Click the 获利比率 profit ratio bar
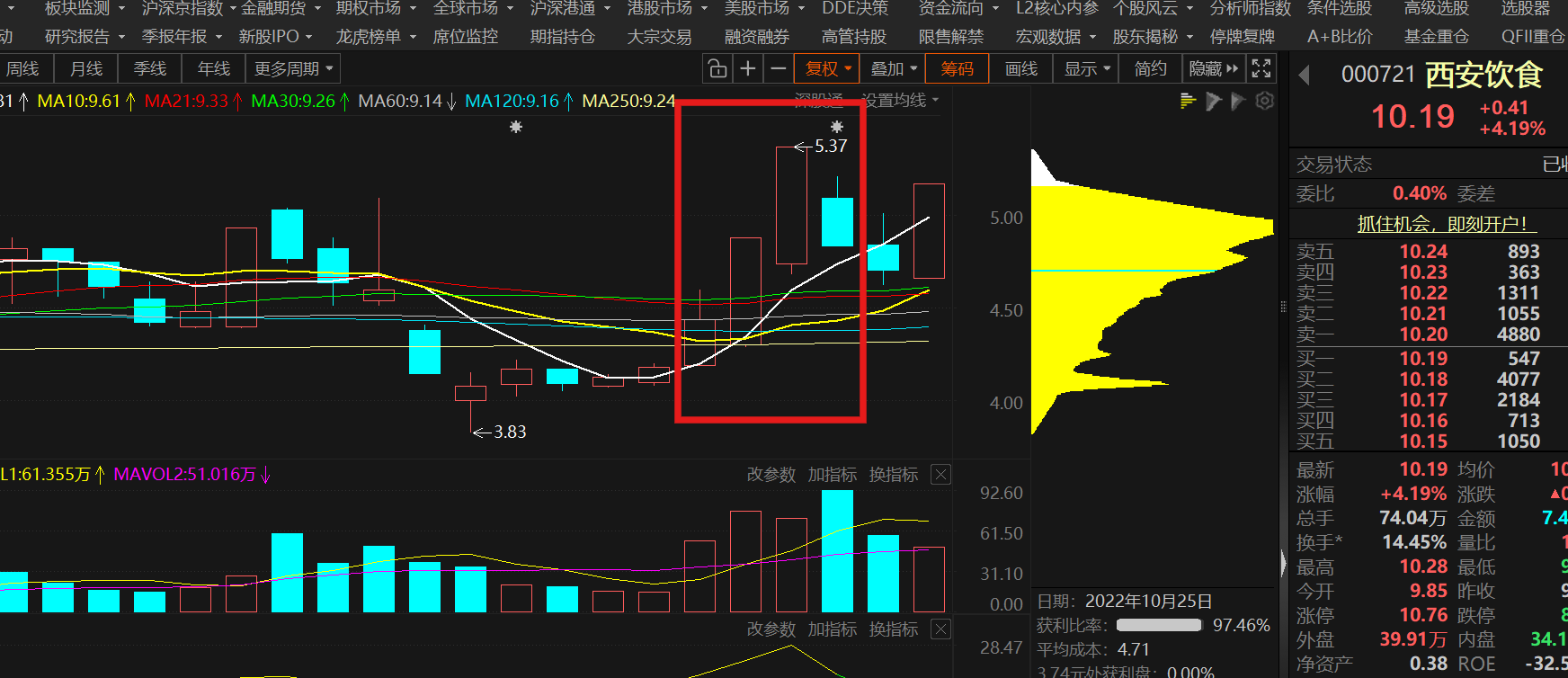This screenshot has height=678, width=1568. point(1159,625)
